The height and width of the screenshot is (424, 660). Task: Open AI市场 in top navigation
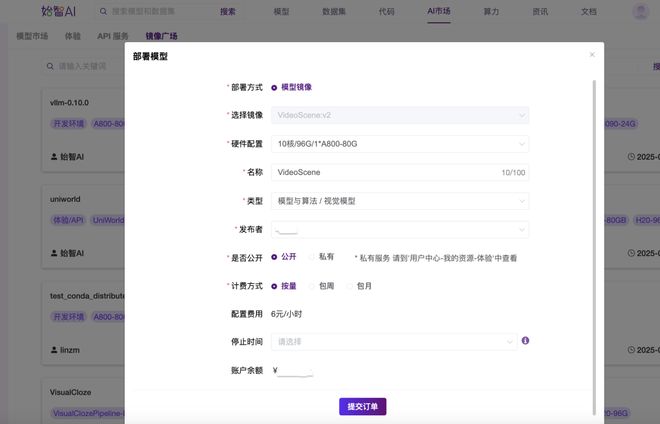coord(439,11)
